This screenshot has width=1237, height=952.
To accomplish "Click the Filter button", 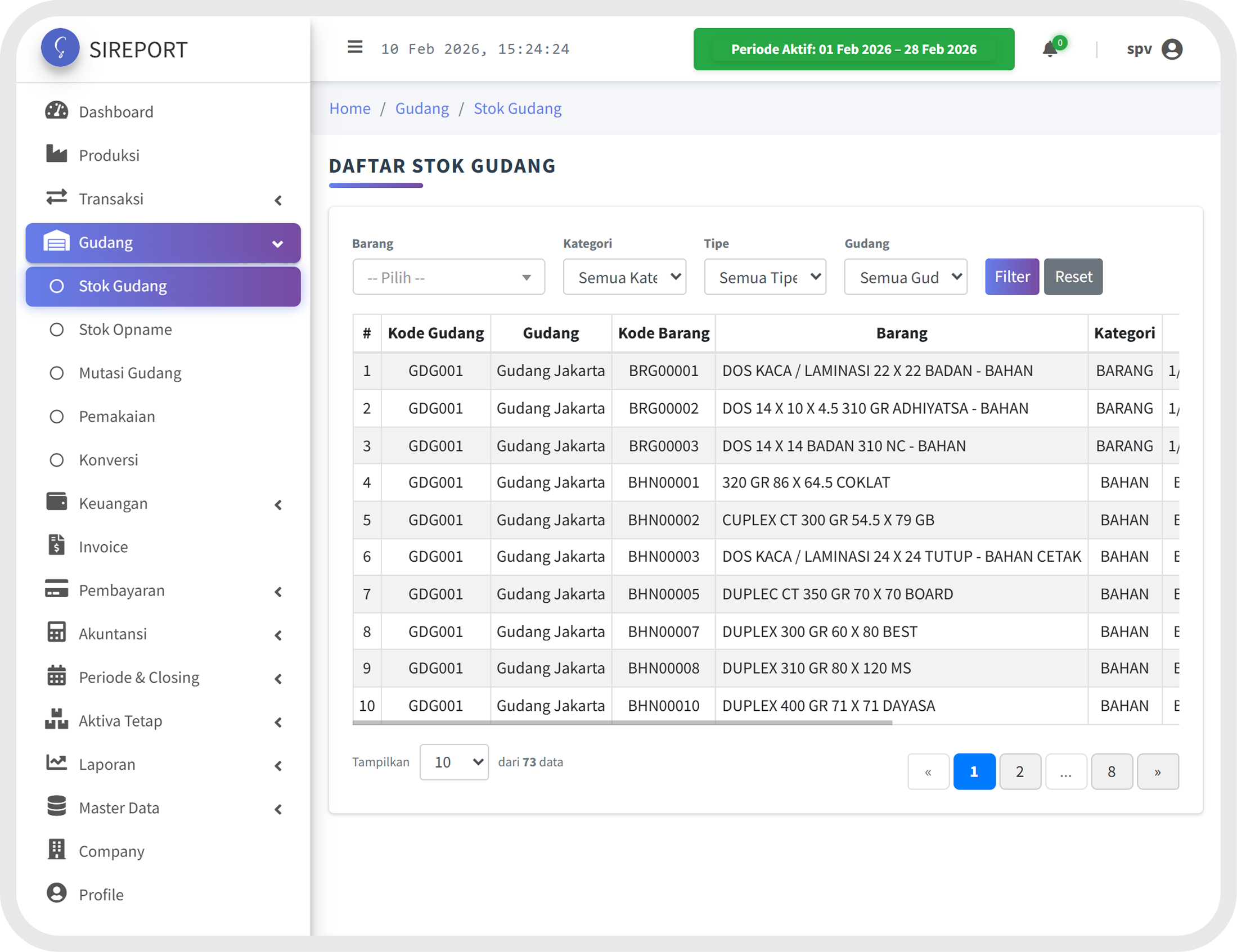I will pos(1011,277).
